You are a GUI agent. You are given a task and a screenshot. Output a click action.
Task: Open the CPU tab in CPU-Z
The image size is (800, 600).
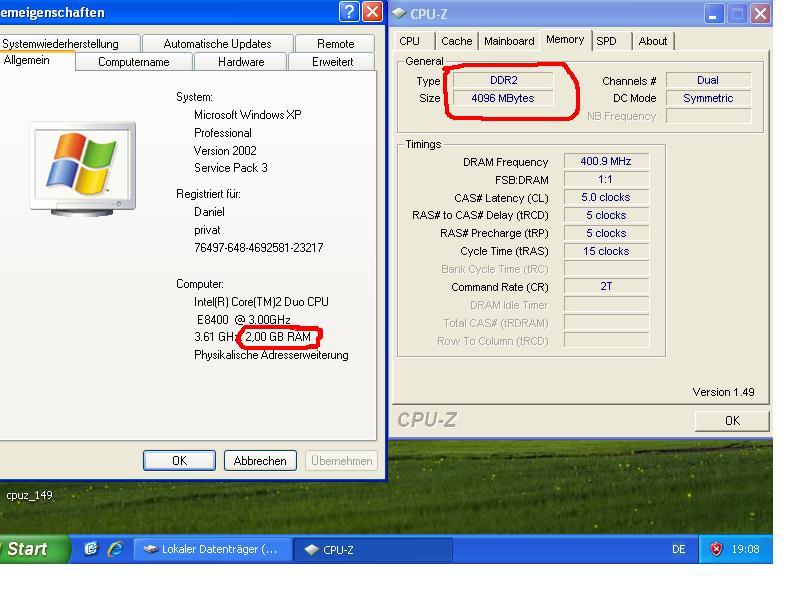pos(411,41)
